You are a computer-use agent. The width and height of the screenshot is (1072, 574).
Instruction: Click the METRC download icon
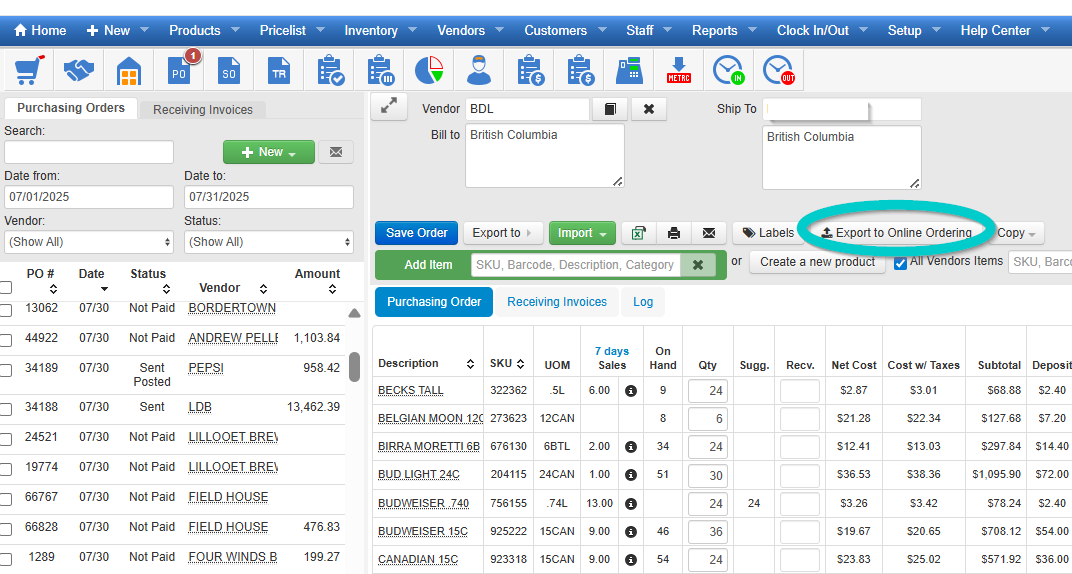point(679,70)
